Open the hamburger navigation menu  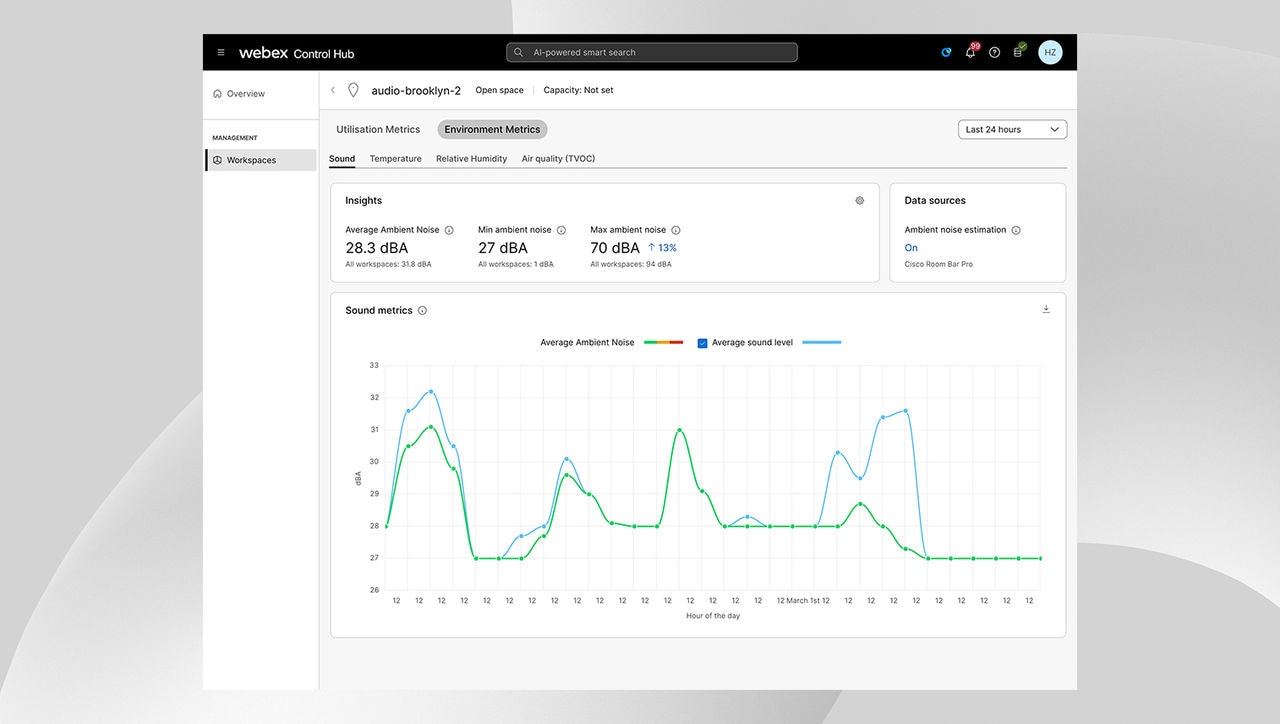click(221, 53)
